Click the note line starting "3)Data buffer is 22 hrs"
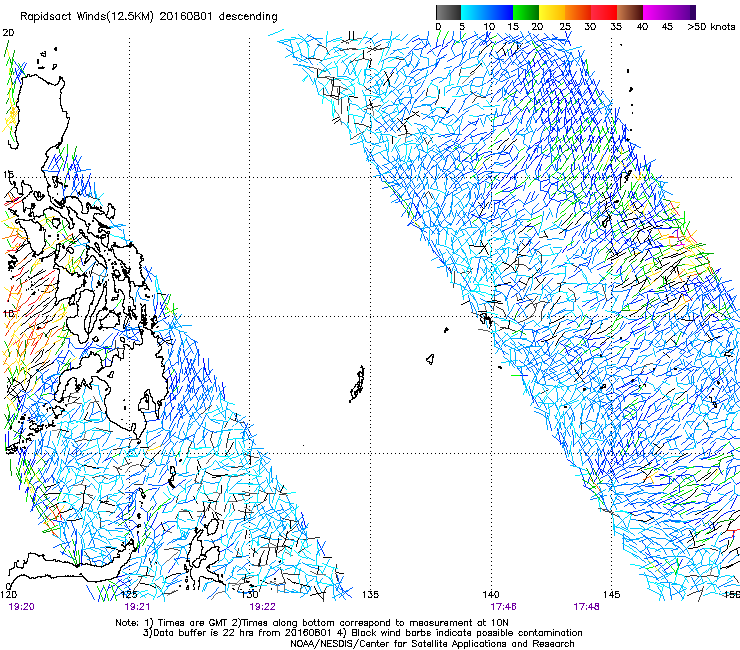This screenshot has width=740, height=650. (x=362, y=633)
